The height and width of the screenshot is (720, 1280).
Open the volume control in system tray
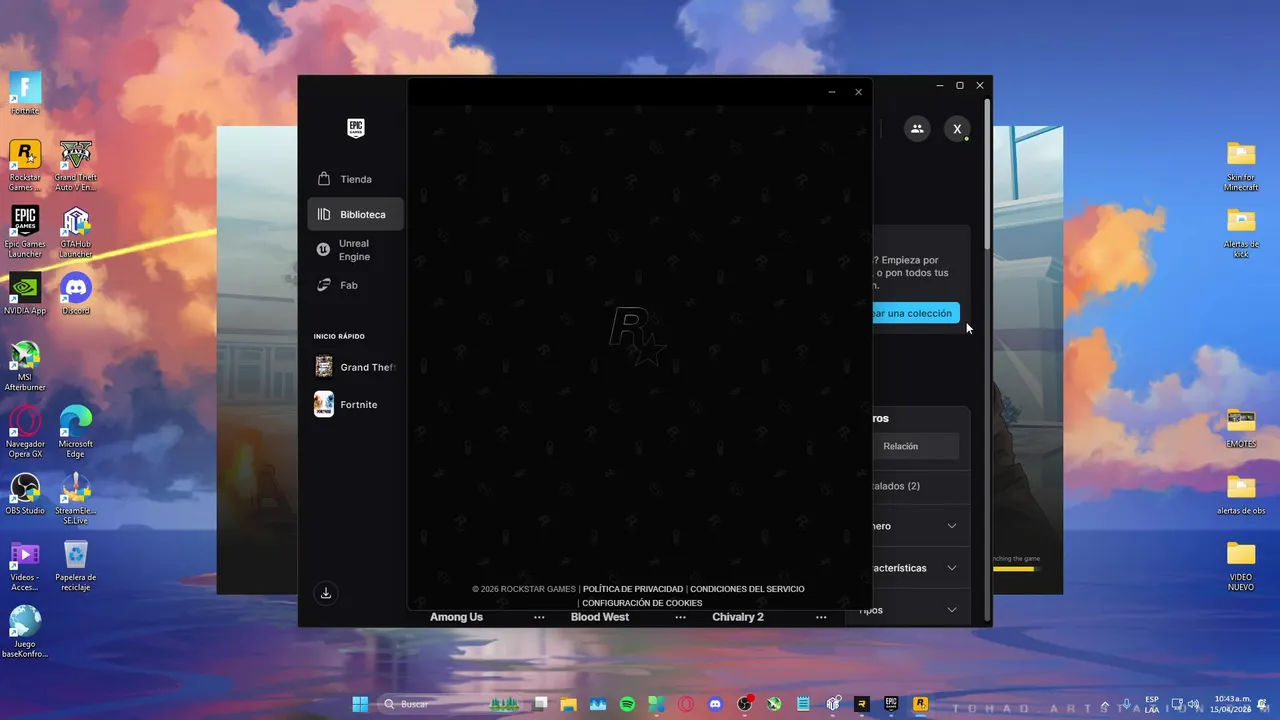click(1193, 704)
